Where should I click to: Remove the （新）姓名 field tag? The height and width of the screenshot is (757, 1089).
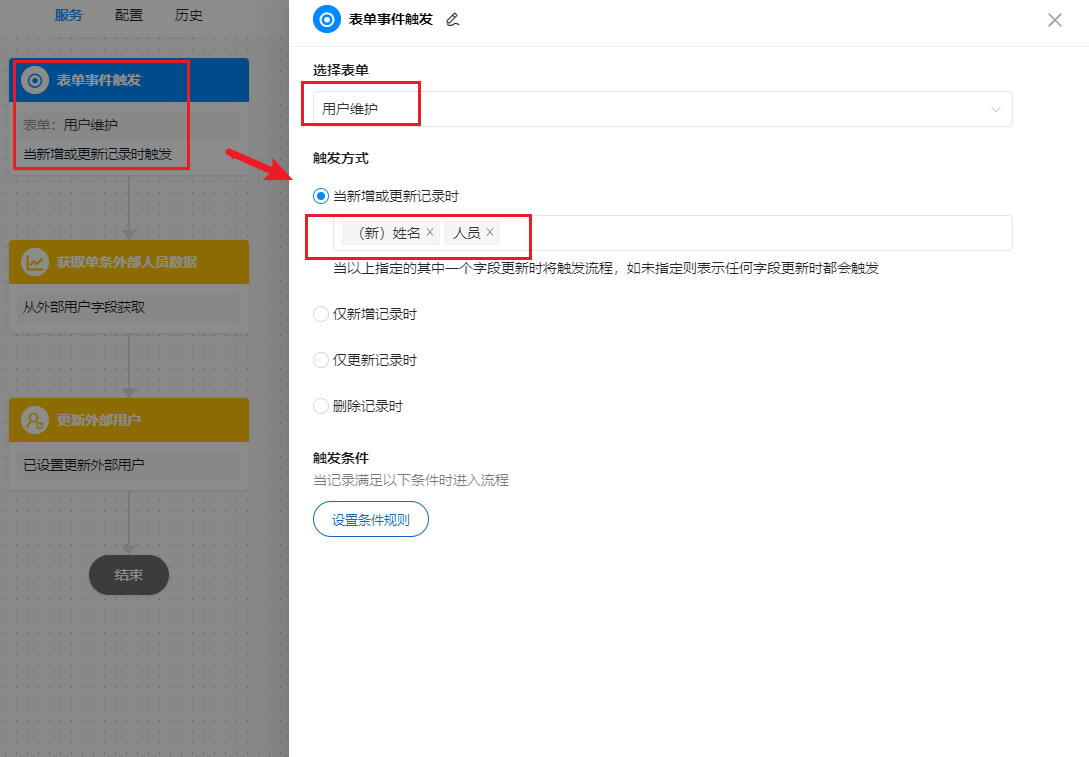[x=428, y=231]
